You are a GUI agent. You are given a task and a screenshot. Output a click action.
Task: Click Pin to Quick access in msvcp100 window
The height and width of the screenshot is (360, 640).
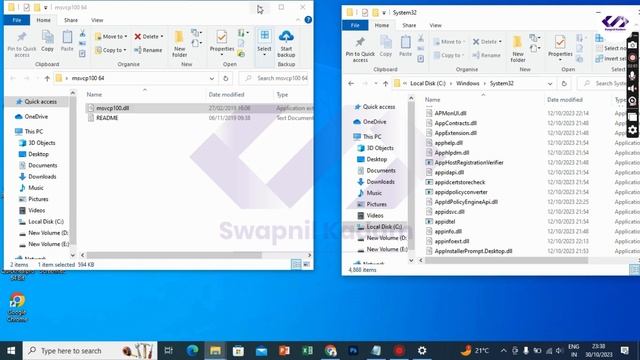(22, 44)
